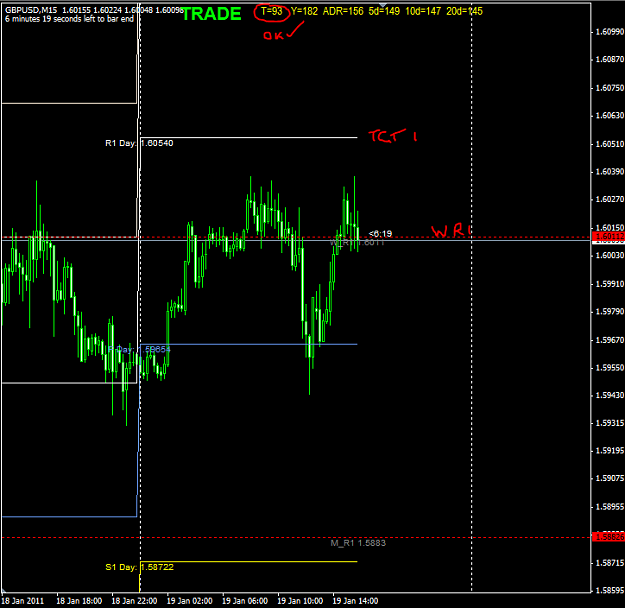Click 1.60750 on the price scale
Screen dimensions: 625x608
tap(609, 88)
